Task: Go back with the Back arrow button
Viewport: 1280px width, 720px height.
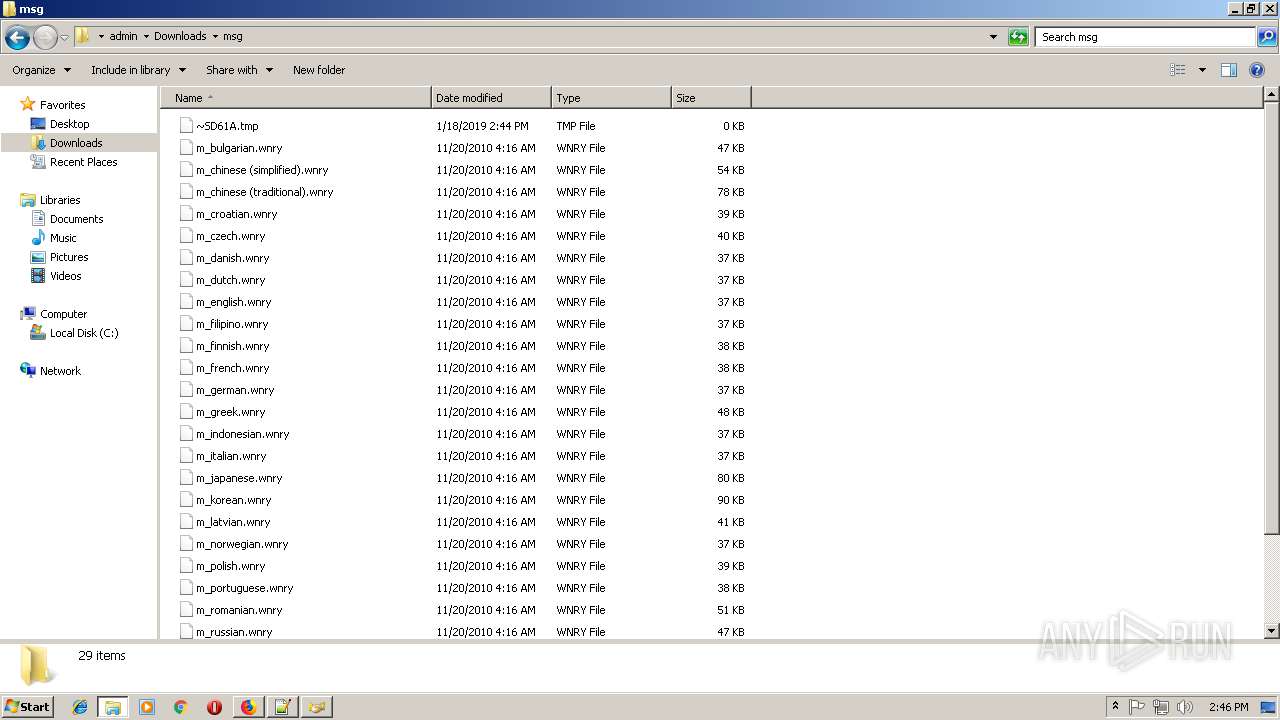Action: click(x=17, y=38)
